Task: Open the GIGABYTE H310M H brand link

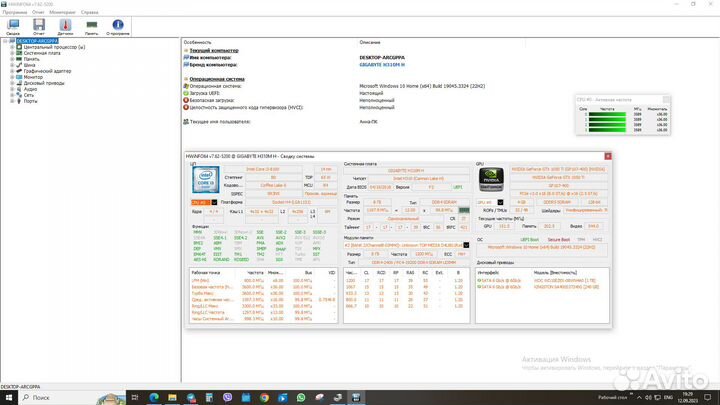Action: click(x=382, y=65)
